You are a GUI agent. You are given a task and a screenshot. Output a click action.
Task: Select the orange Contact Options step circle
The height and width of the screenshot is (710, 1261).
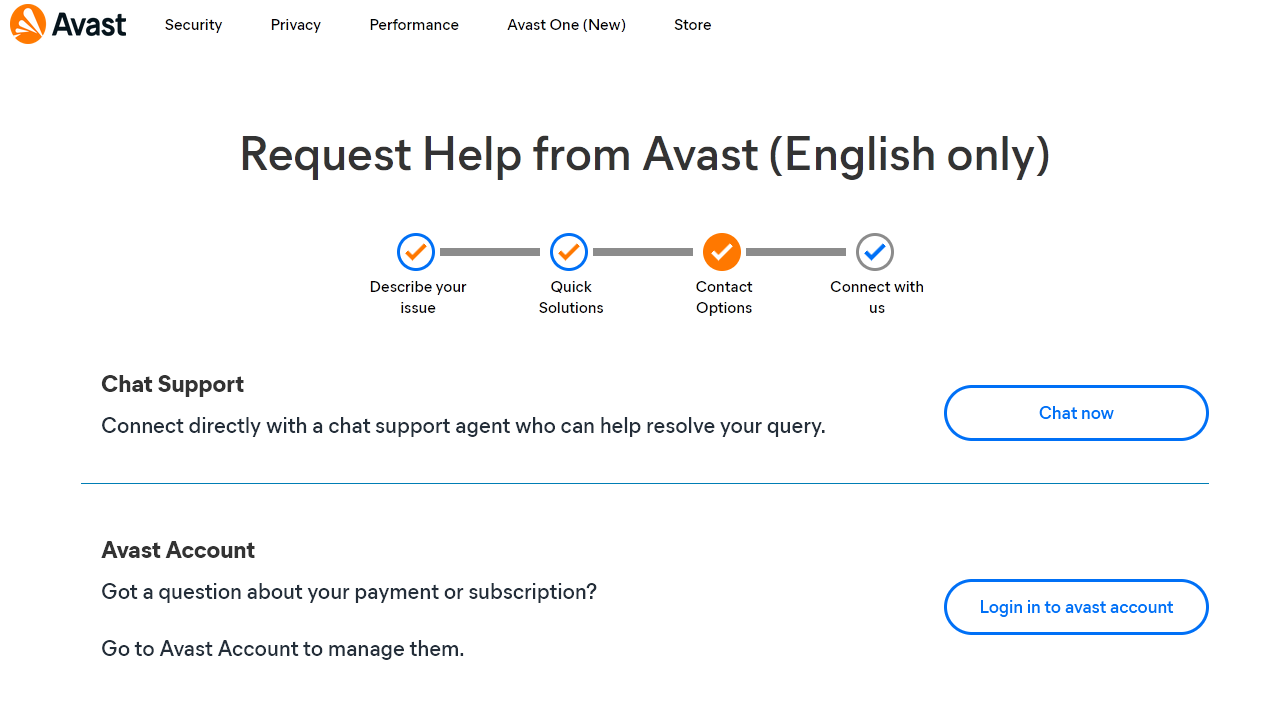(x=721, y=252)
